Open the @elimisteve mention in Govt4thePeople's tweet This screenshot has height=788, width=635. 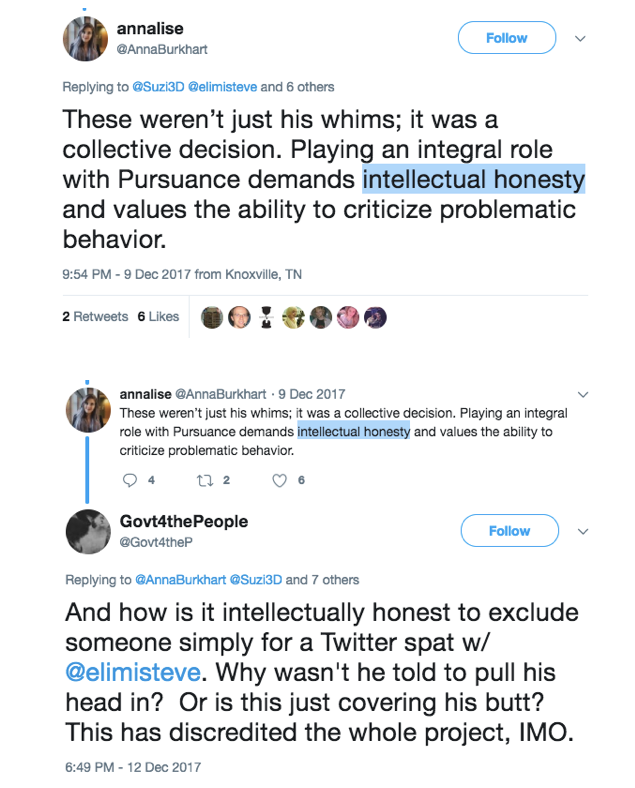133,672
